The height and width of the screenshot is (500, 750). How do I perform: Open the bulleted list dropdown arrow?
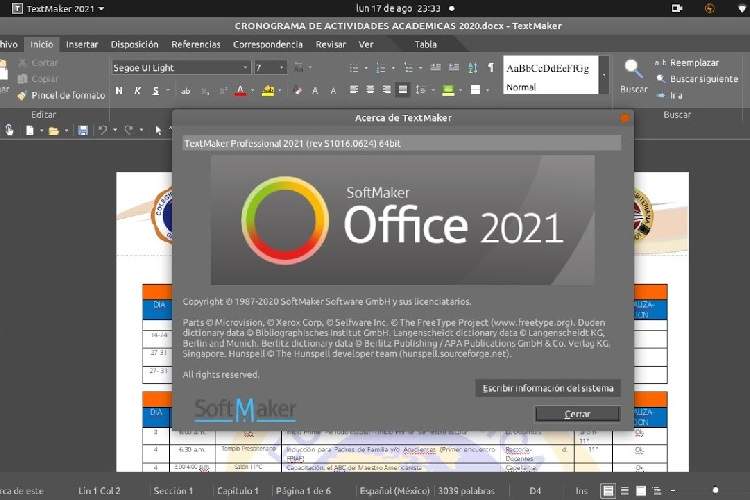pyautogui.click(x=366, y=68)
